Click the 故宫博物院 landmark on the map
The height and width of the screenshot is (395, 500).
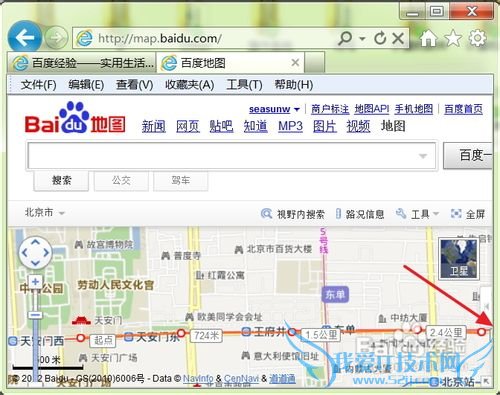[x=104, y=245]
